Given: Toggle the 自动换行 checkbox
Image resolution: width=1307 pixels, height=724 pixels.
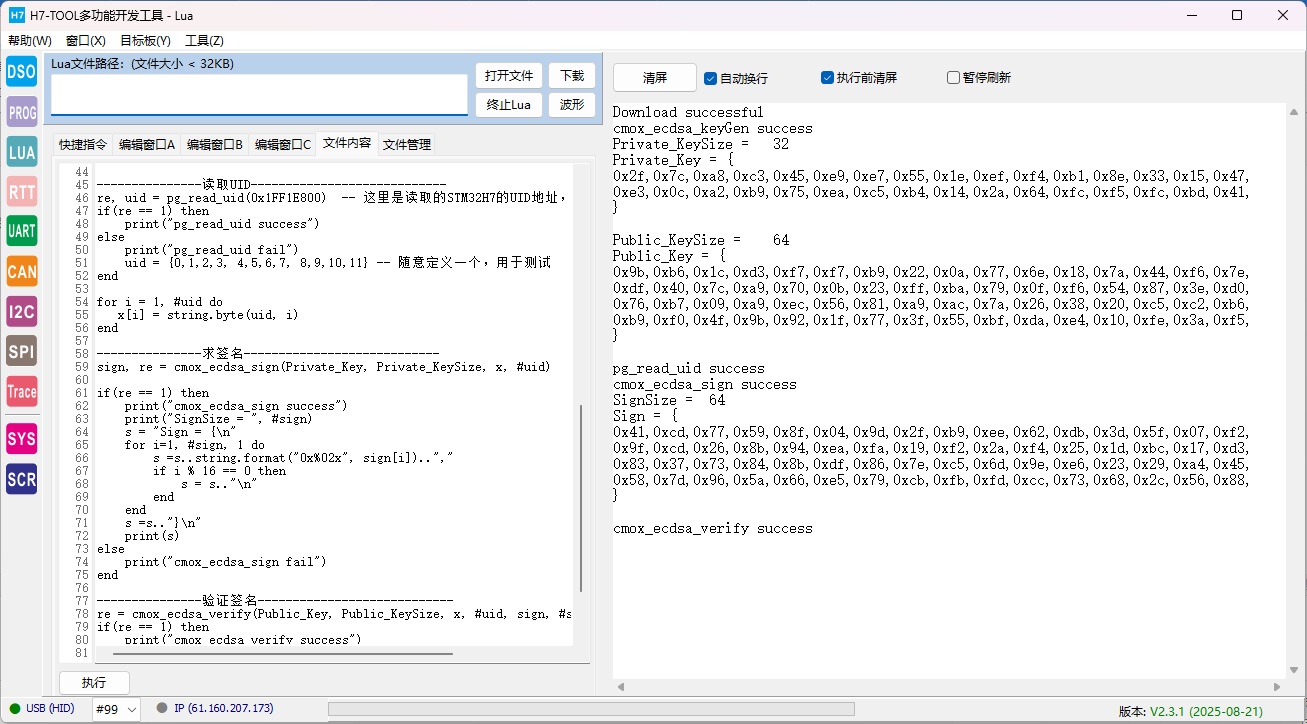Looking at the screenshot, I should [x=711, y=78].
